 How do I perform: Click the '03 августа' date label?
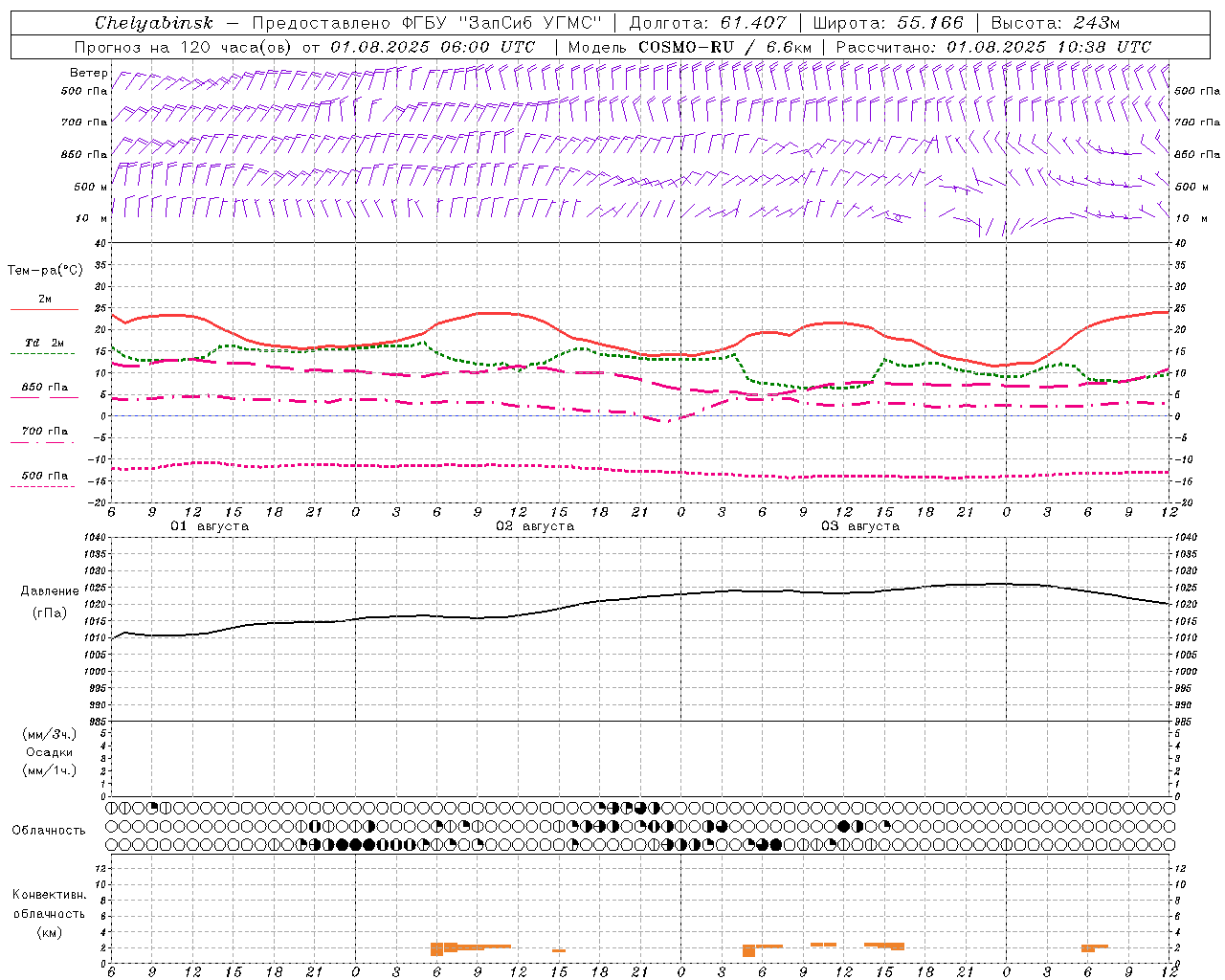coord(860,526)
